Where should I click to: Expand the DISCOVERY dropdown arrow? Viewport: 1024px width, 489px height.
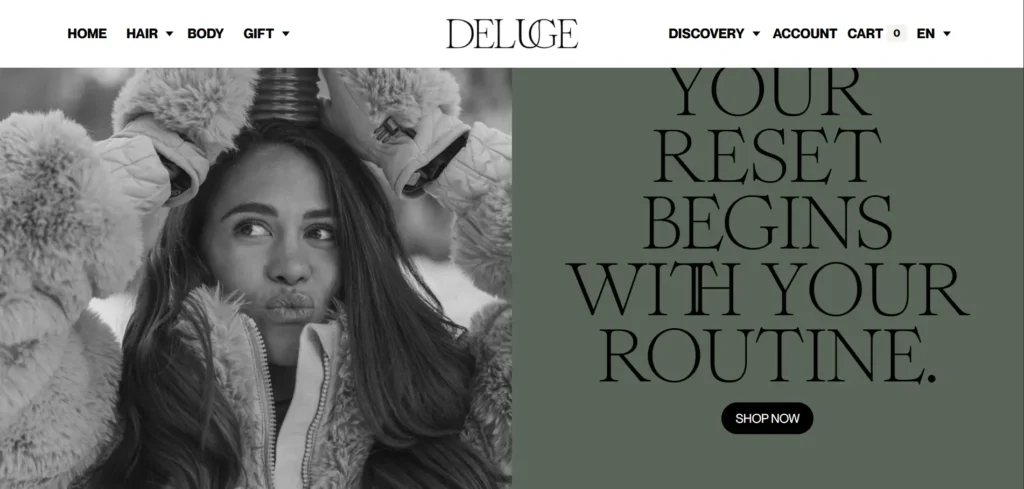[756, 34]
